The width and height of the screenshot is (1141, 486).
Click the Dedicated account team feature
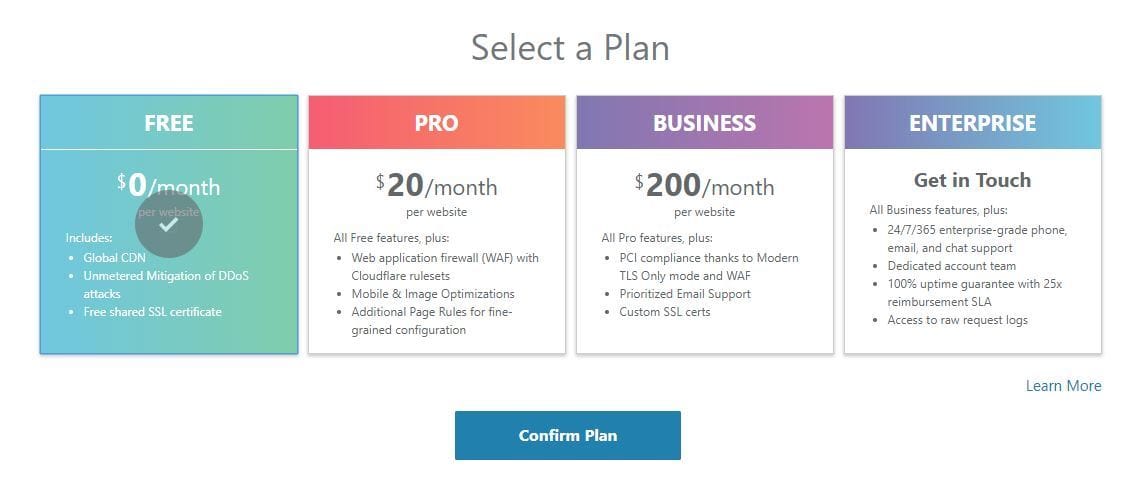[x=951, y=266]
